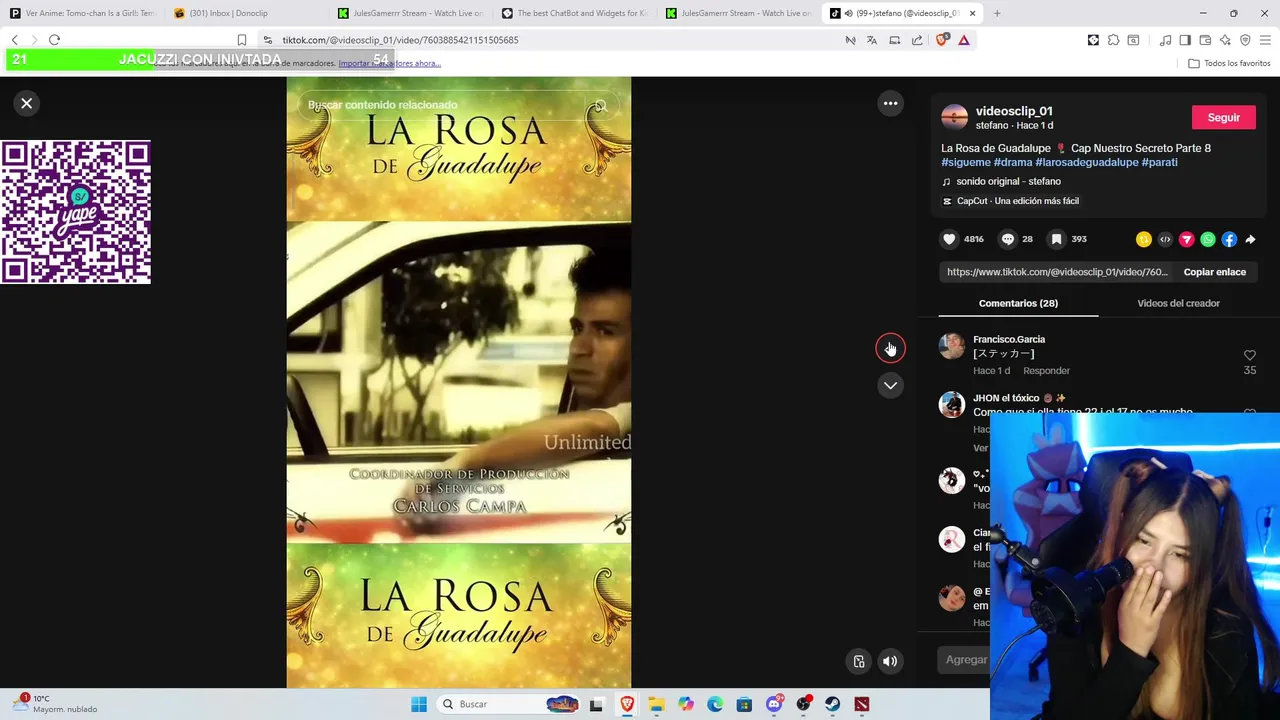Image resolution: width=1280 pixels, height=720 pixels.
Task: Select the Comentarios (28) tab
Action: [1018, 303]
